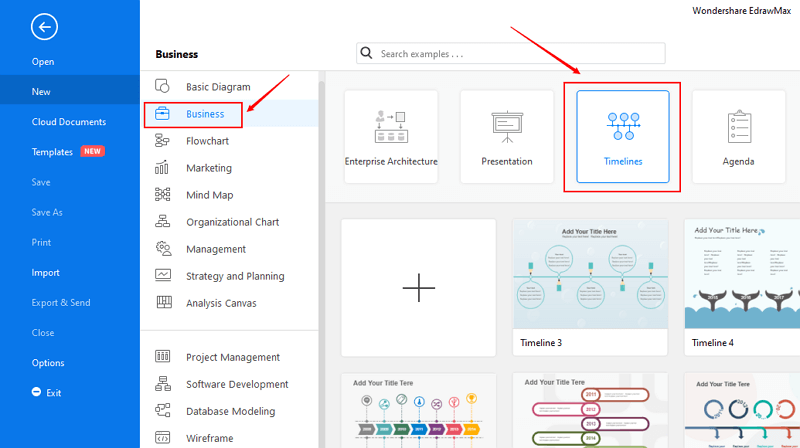Click the NEW badge beside Templates
The image size is (800, 448).
pyautogui.click(x=92, y=152)
